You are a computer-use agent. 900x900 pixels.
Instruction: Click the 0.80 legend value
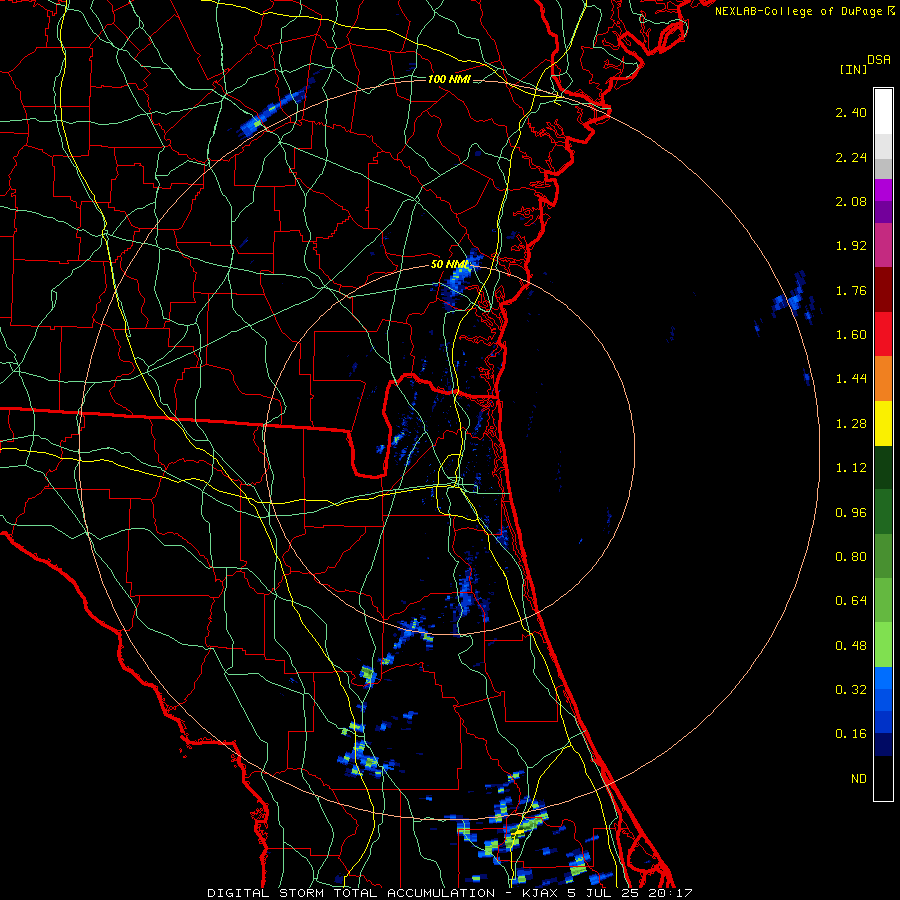click(x=851, y=557)
